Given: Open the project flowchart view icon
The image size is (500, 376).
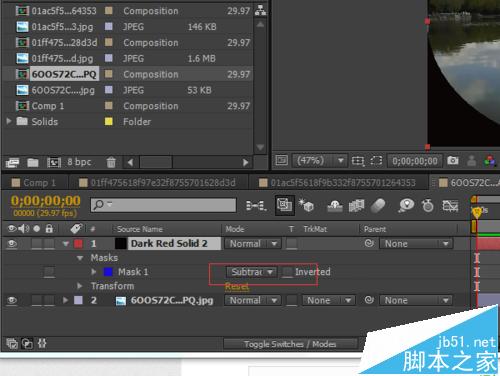Looking at the screenshot, I should tap(260, 11).
